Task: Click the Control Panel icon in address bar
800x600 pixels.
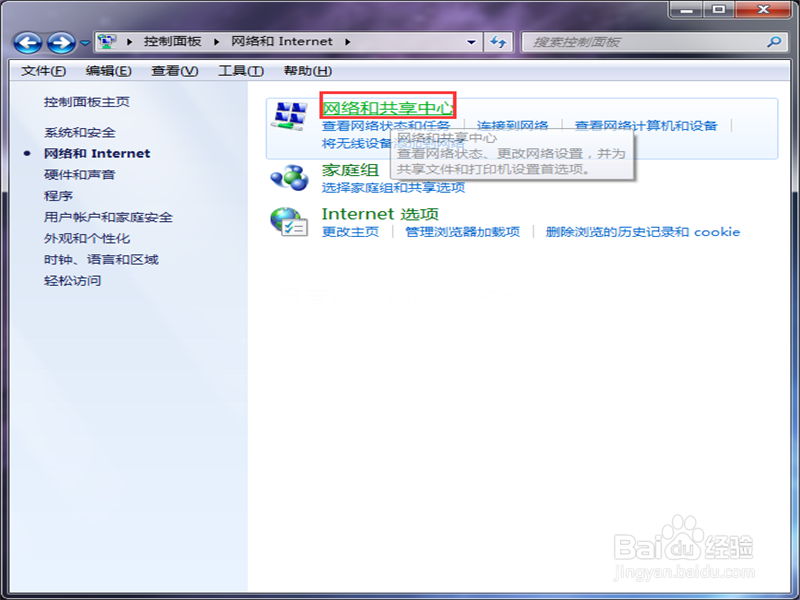Action: 105,42
